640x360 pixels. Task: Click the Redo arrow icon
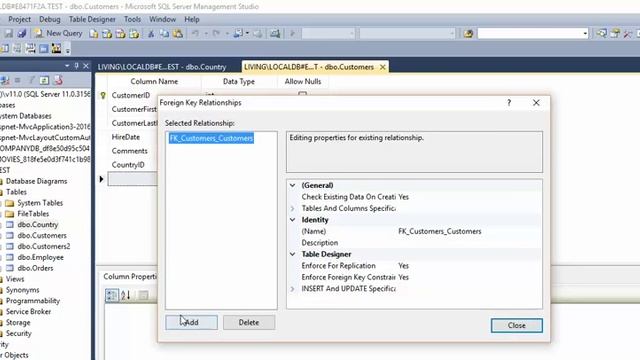(216, 33)
